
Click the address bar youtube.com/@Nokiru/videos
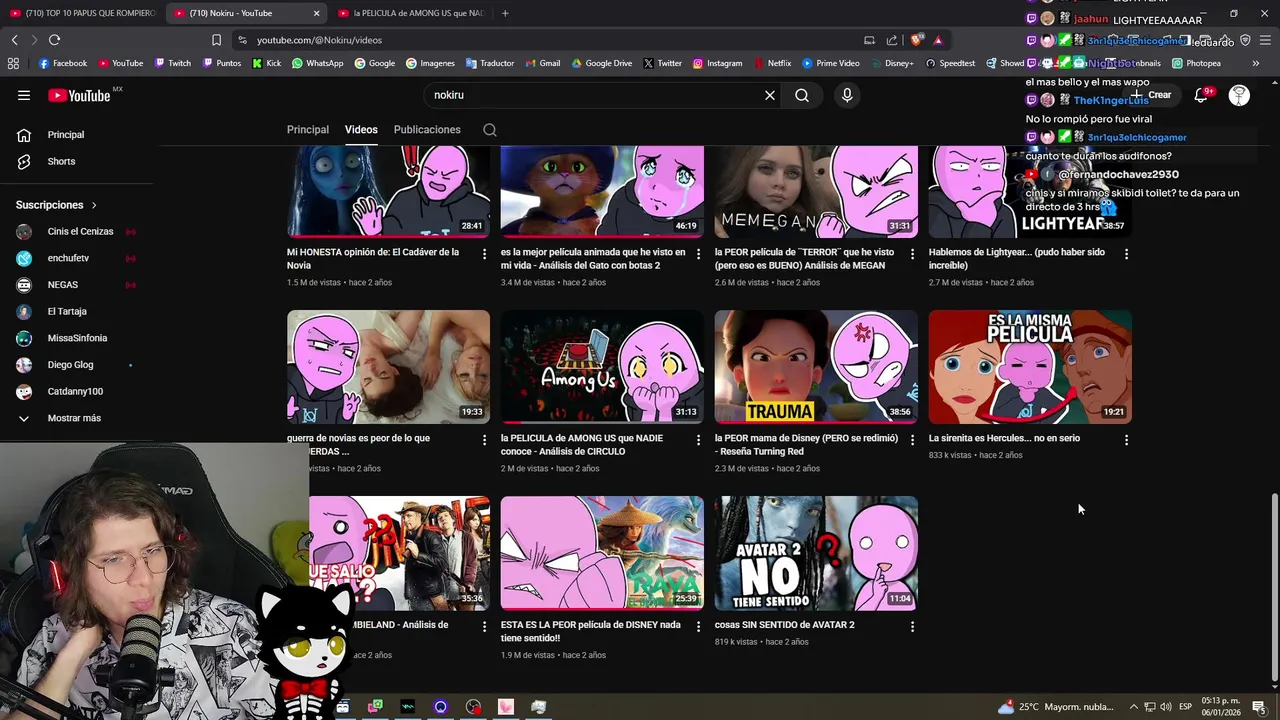319,40
